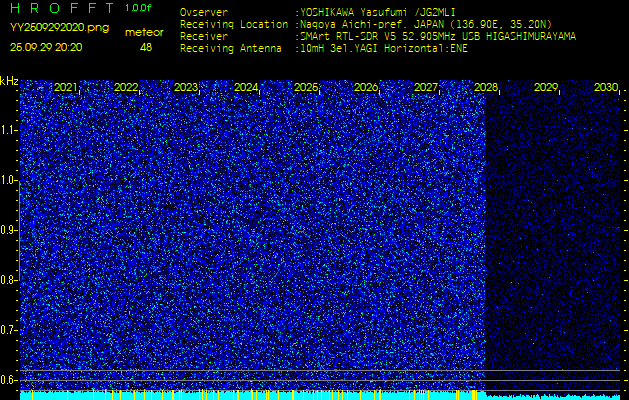The width and height of the screenshot is (629, 400).
Task: Select observer name YOSHIKAWA Yasufumi /JG2MLI
Action: click(377, 12)
